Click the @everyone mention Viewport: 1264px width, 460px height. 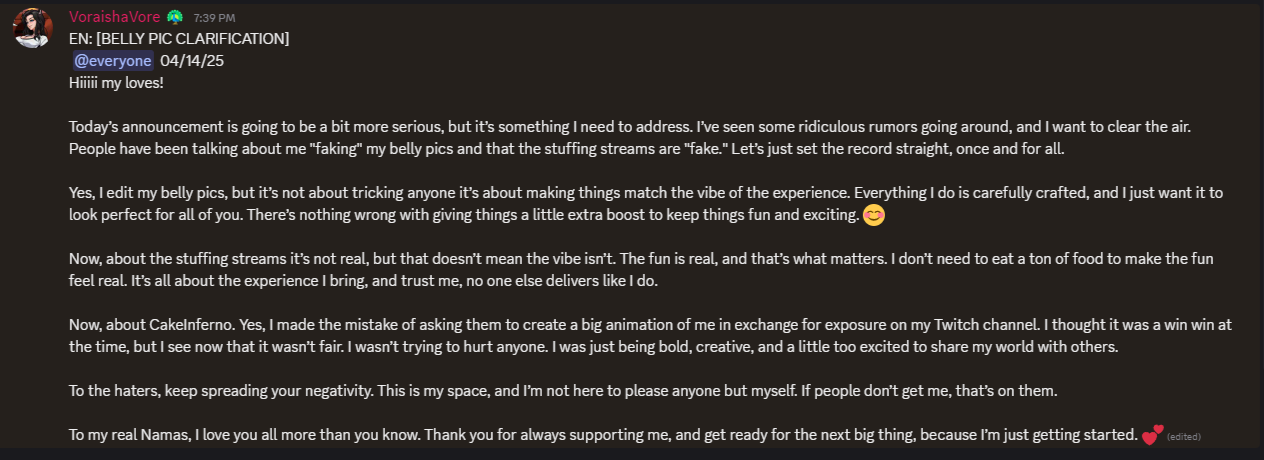(113, 61)
